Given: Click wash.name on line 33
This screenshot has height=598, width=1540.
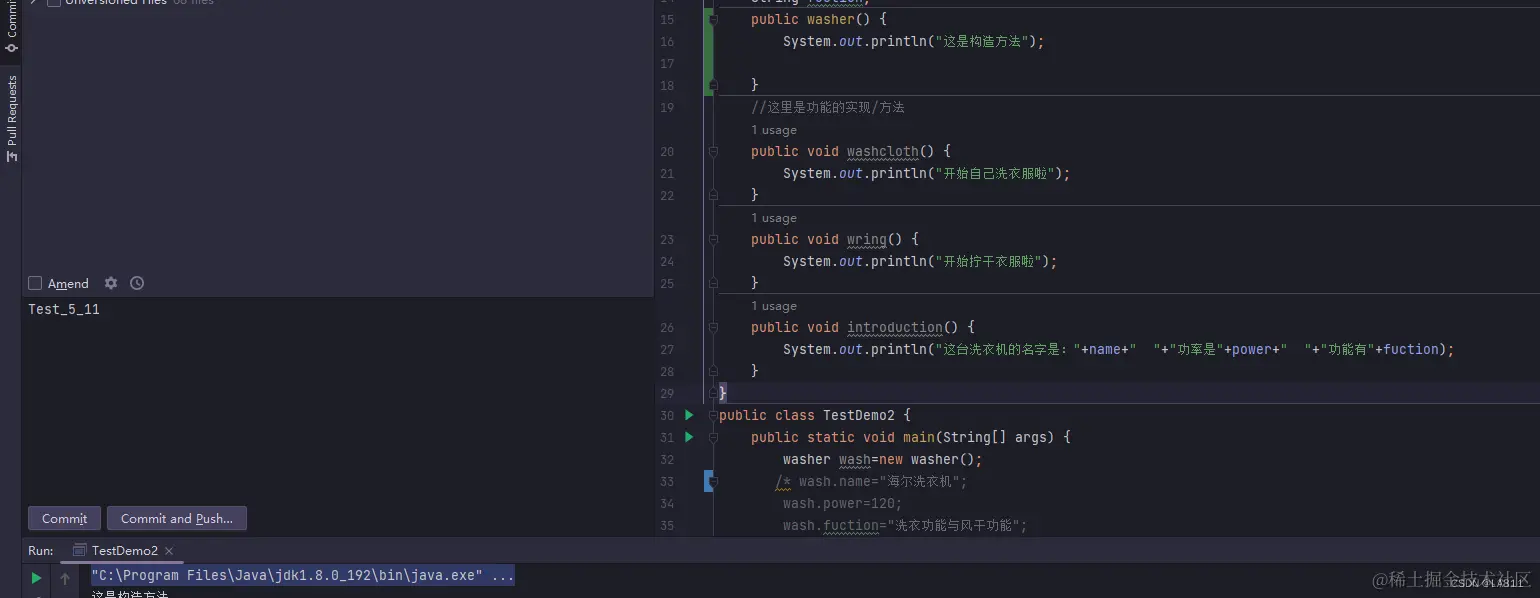Looking at the screenshot, I should pyautogui.click(x=834, y=482).
